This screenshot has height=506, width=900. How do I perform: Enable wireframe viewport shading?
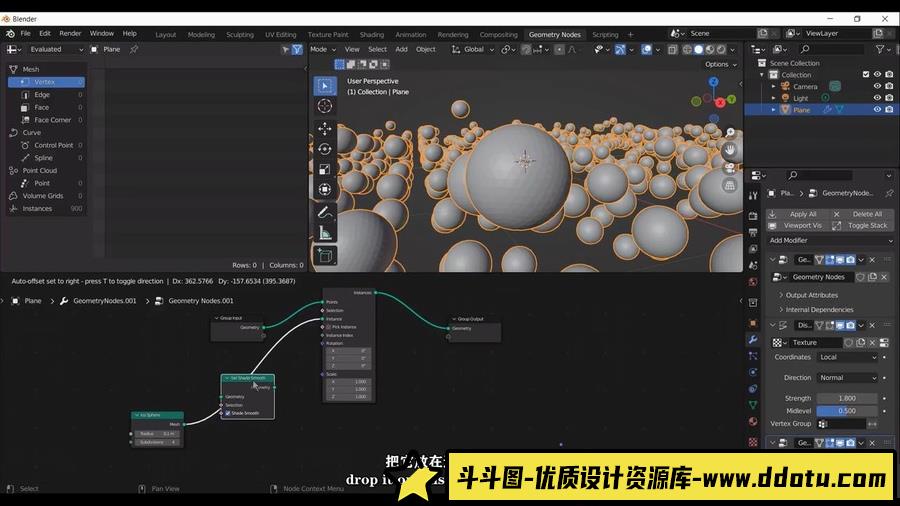point(687,49)
